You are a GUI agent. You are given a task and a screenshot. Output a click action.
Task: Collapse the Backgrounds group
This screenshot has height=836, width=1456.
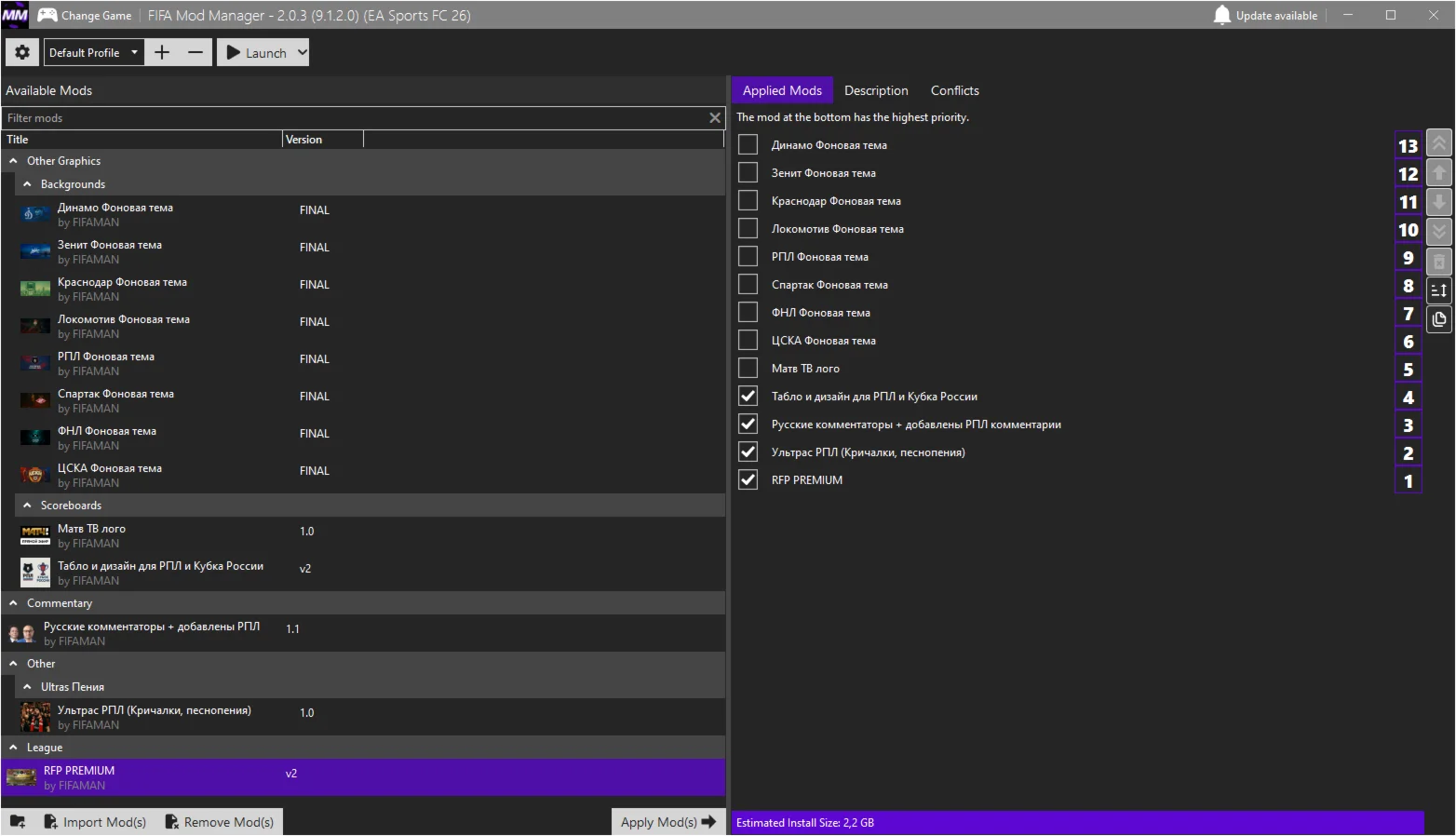pos(27,184)
